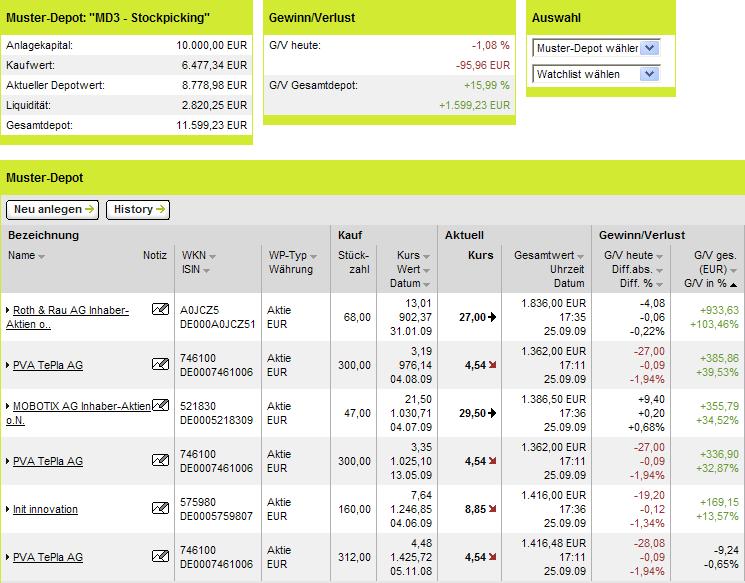Sort by G/V heute arrow
745x583 pixels.
point(659,257)
